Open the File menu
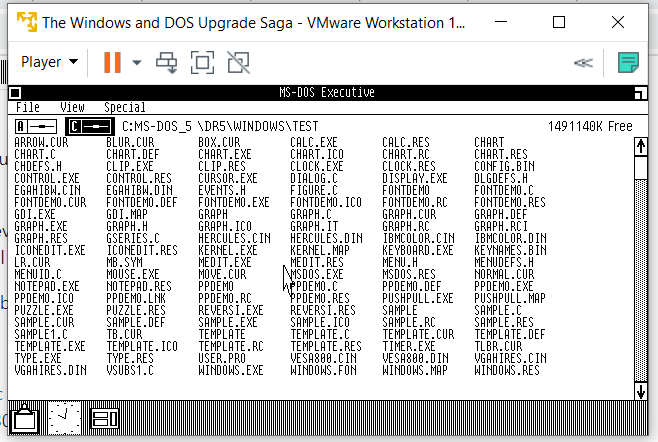Screen dimensions: 658x442 [x=28, y=107]
